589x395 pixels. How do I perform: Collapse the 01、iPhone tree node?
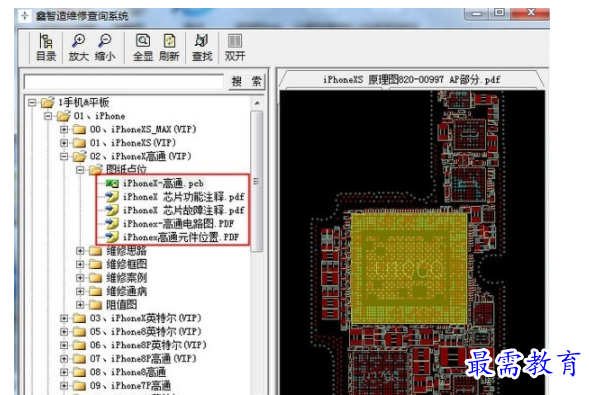click(48, 116)
